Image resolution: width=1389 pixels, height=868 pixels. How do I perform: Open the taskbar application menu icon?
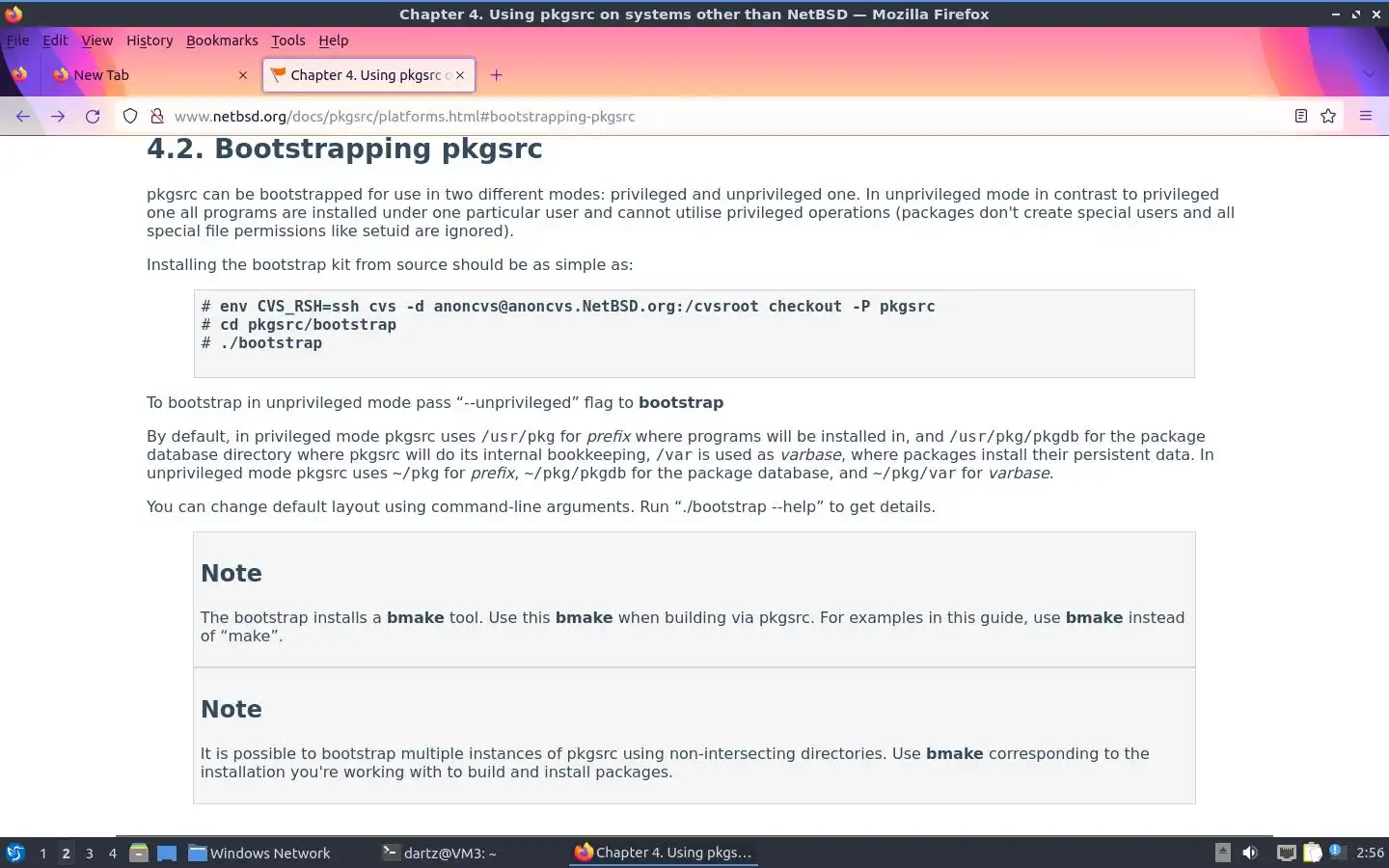coord(15,853)
